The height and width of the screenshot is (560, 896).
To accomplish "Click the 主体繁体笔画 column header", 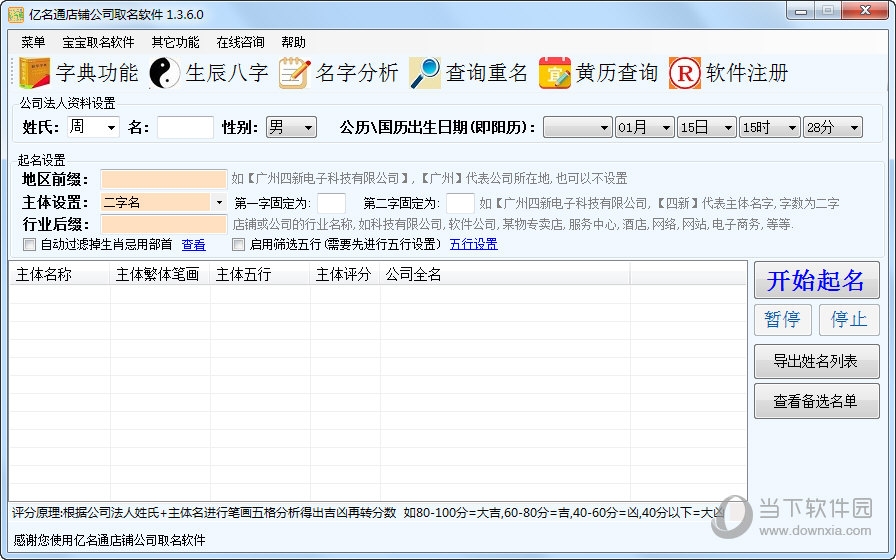I will click(159, 274).
